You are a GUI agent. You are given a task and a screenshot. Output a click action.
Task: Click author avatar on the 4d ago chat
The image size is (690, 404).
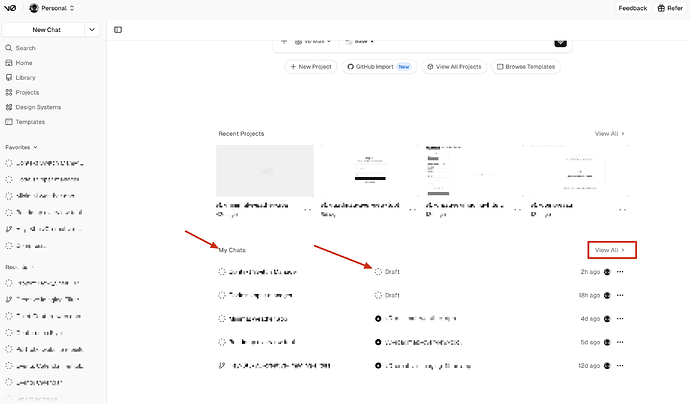[x=607, y=319]
